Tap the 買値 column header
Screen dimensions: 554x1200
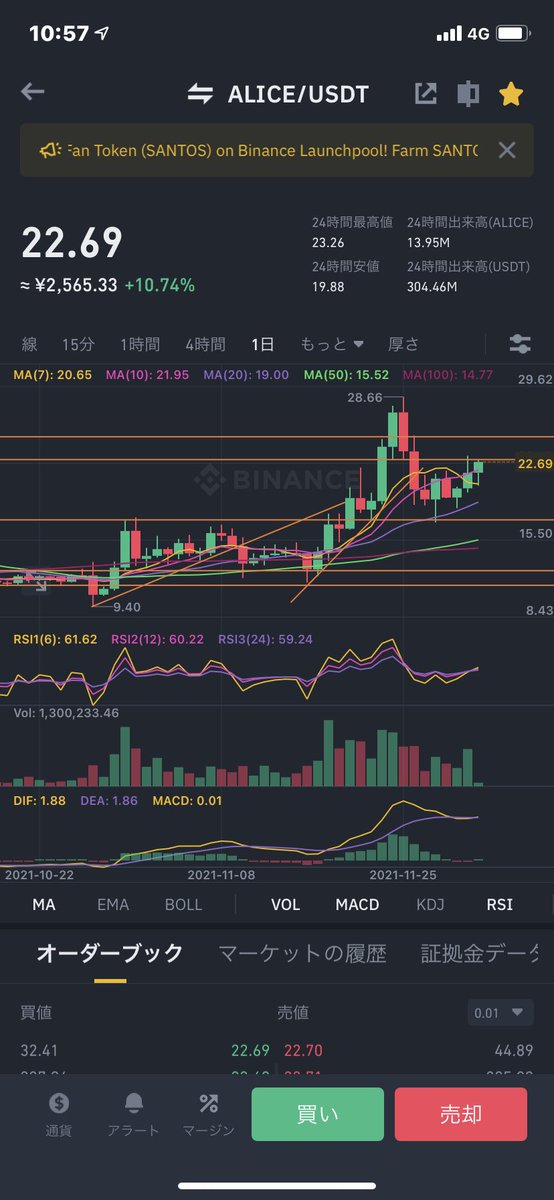[36, 1013]
